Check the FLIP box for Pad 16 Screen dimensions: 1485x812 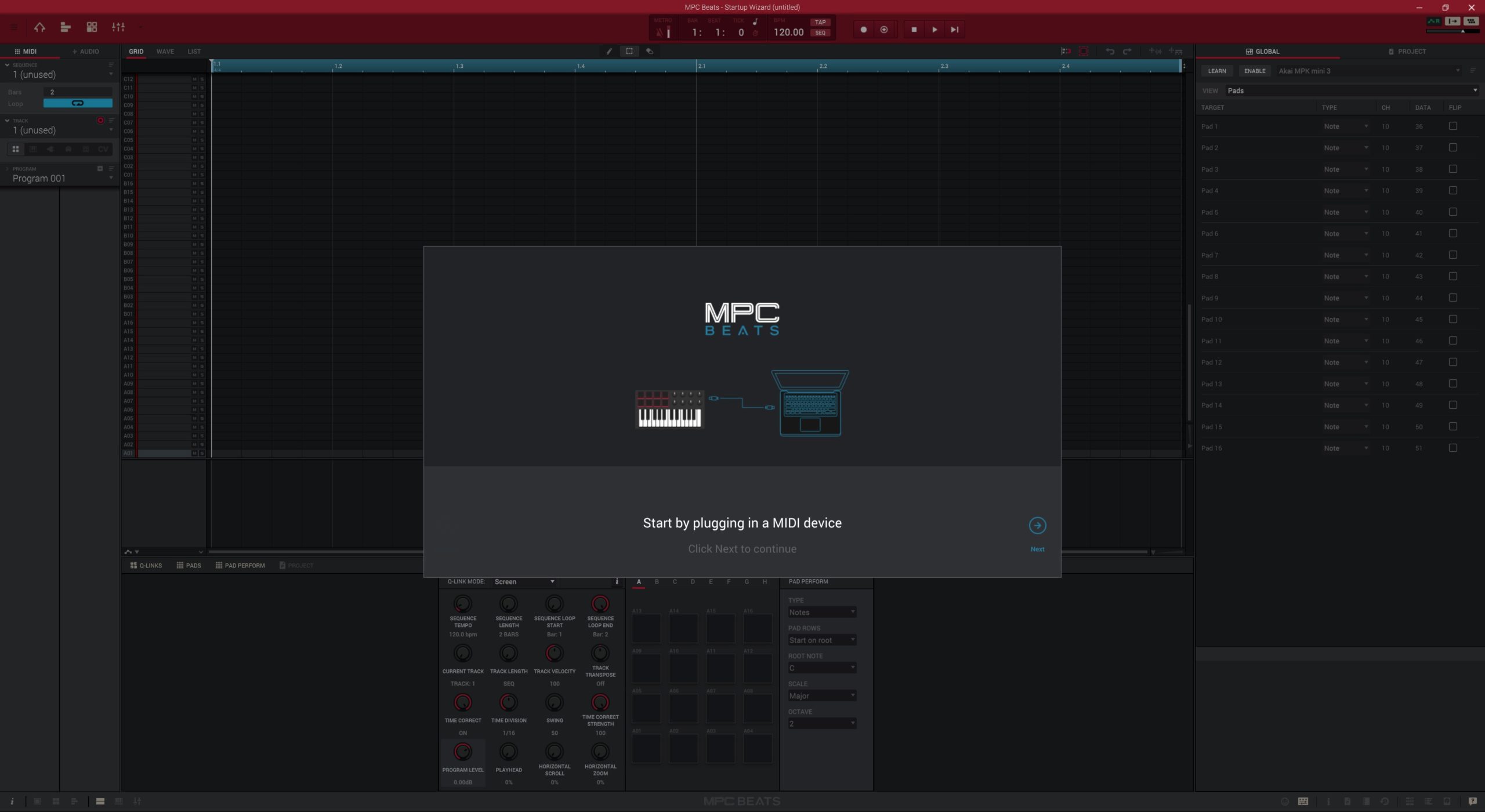click(x=1453, y=448)
